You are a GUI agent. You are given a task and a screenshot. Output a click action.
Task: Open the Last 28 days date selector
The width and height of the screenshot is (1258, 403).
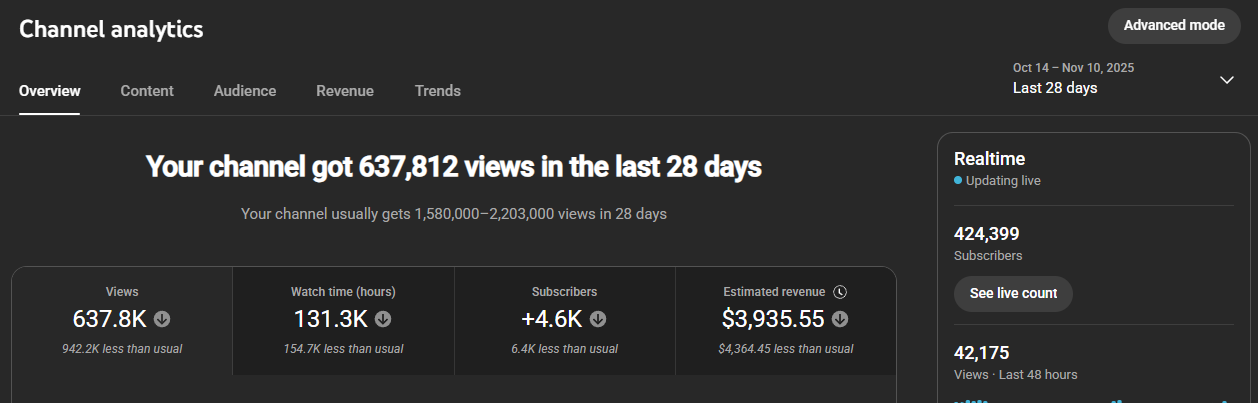coord(1126,78)
